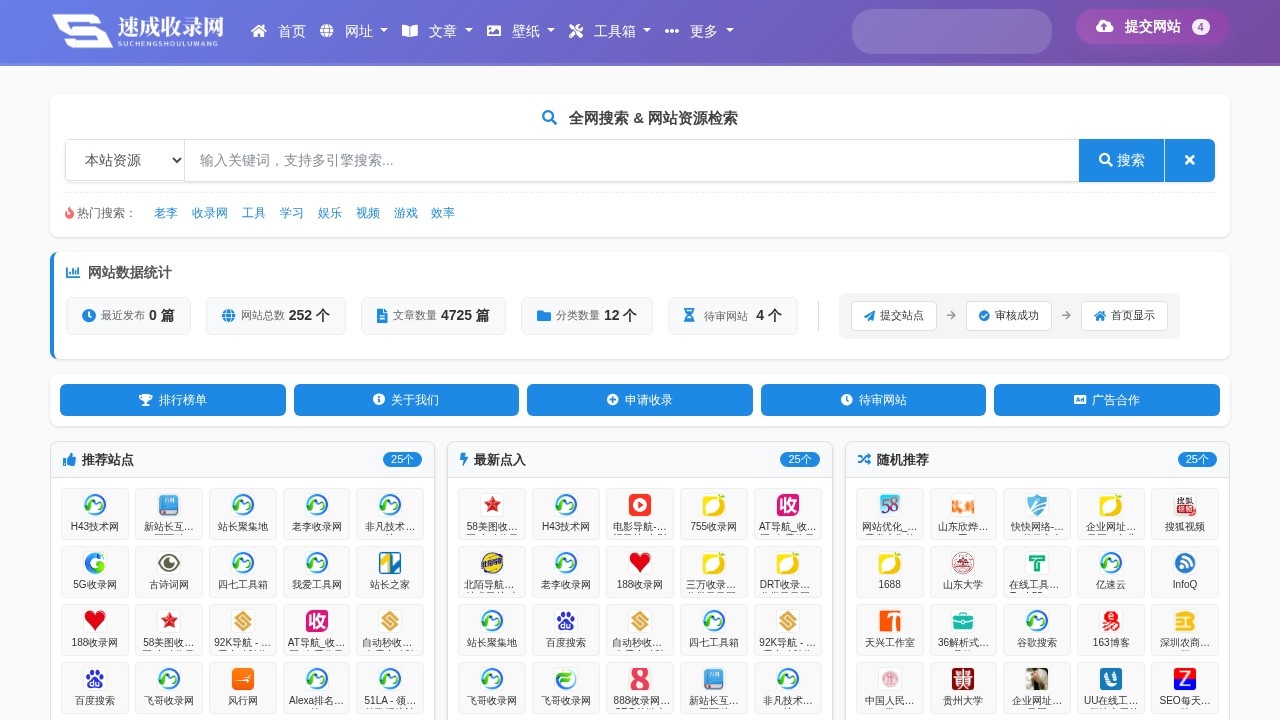Open 贵州大学 site icon
The height and width of the screenshot is (720, 1280).
tap(964, 688)
